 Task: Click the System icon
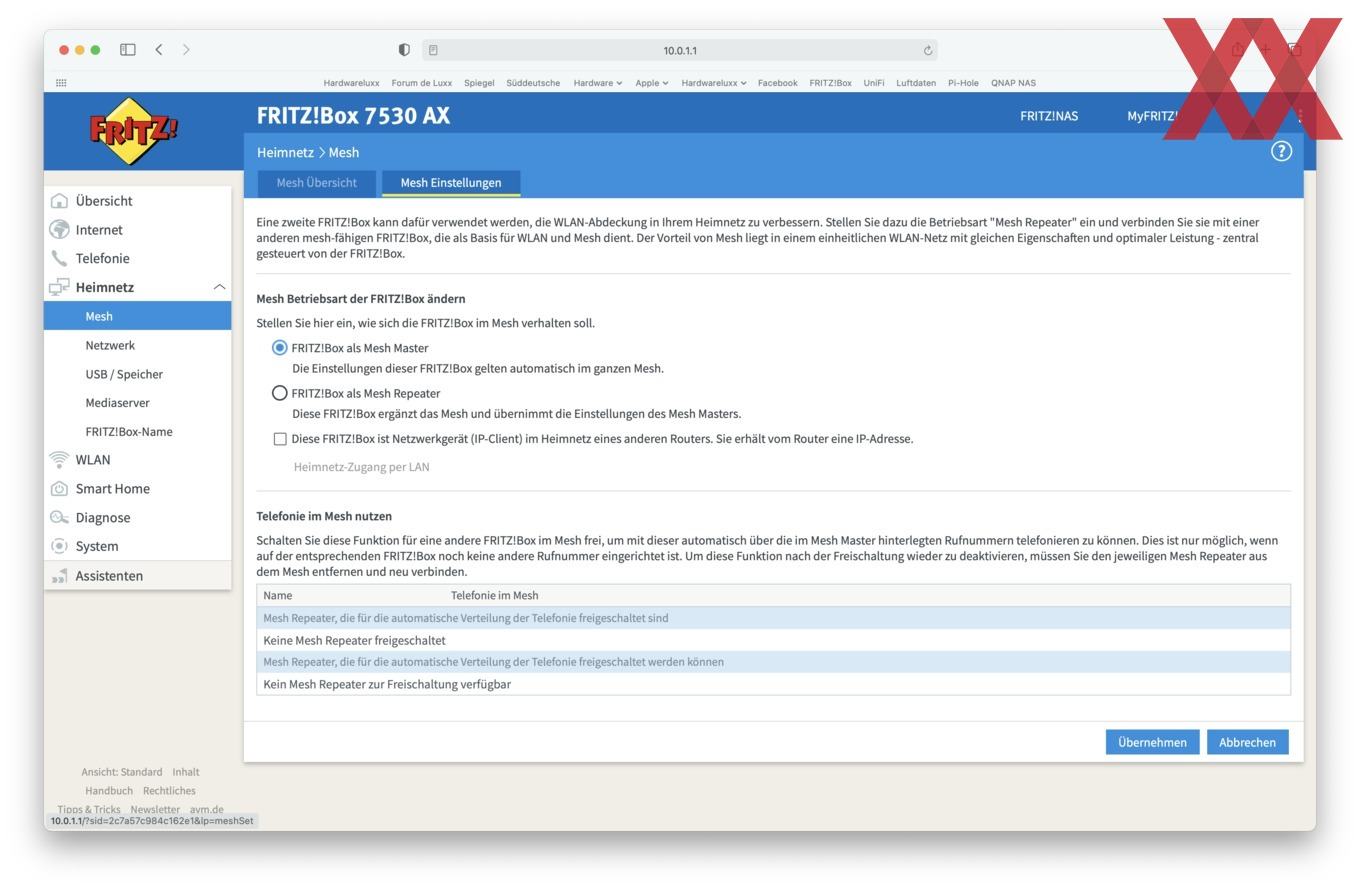click(x=60, y=546)
